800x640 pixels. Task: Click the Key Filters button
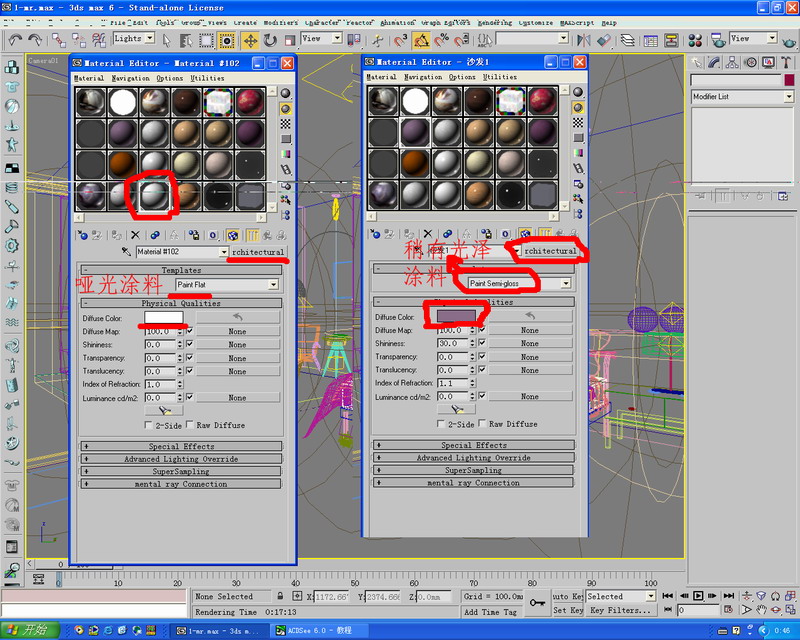[x=620, y=610]
